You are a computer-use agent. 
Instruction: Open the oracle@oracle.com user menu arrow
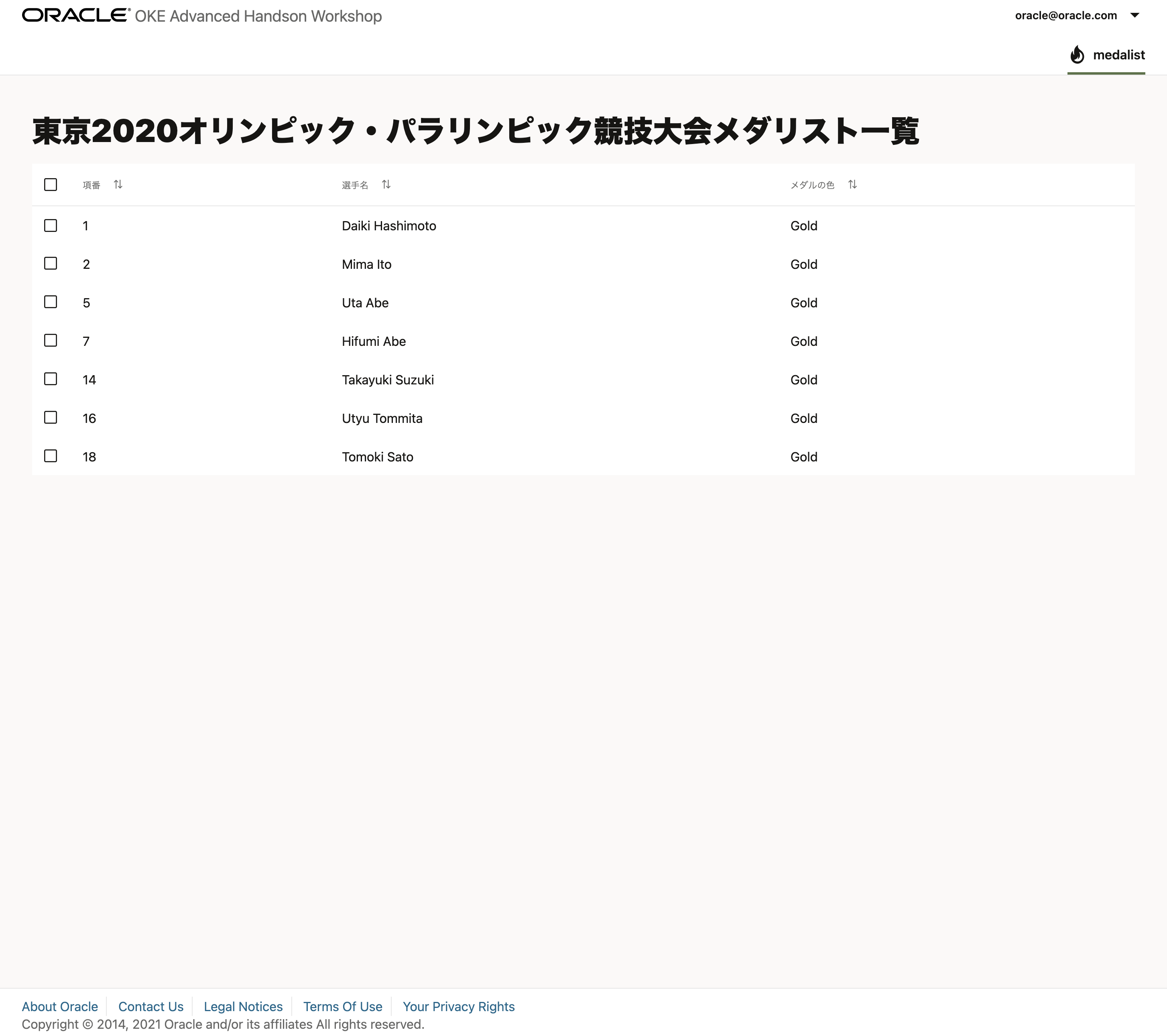[1134, 15]
